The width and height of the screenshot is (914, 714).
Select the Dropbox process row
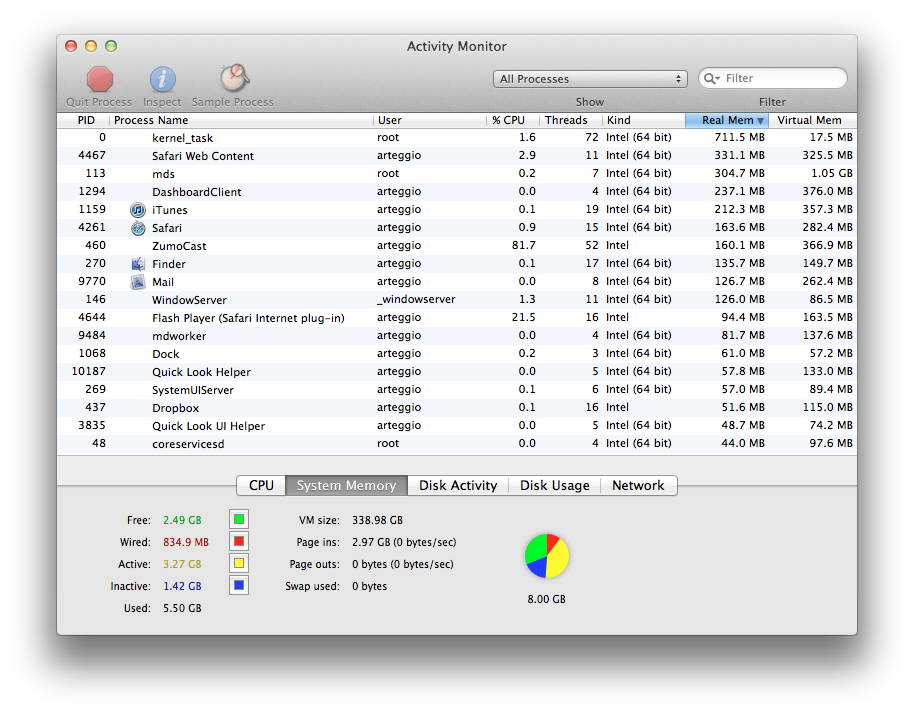click(x=457, y=408)
